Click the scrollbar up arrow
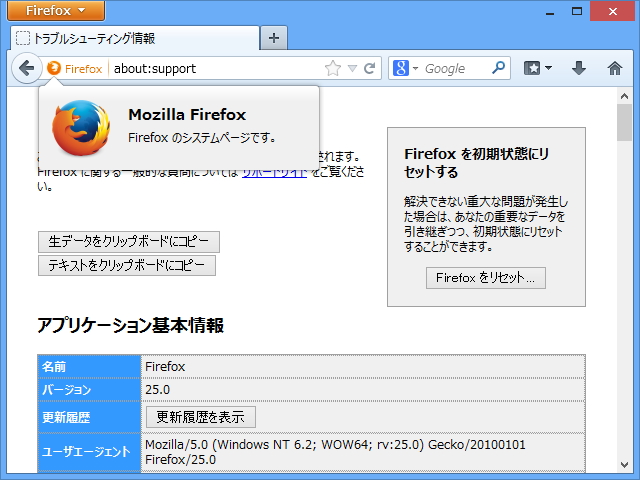 pos(624,96)
